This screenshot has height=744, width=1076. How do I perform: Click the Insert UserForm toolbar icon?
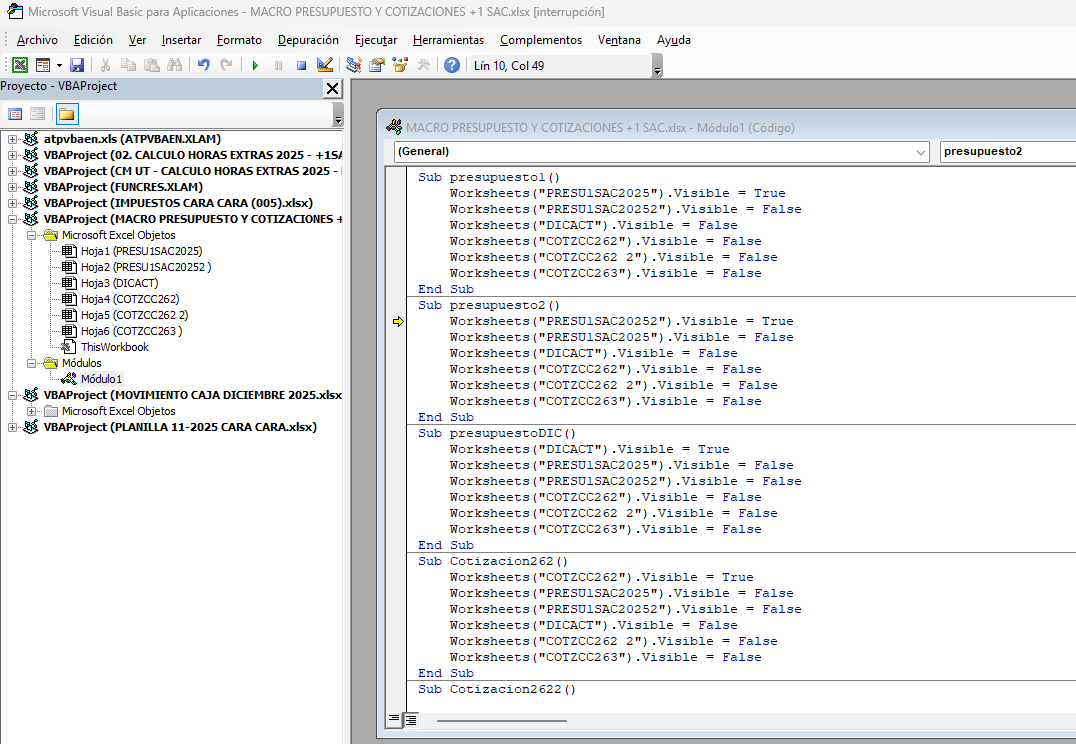[43, 65]
